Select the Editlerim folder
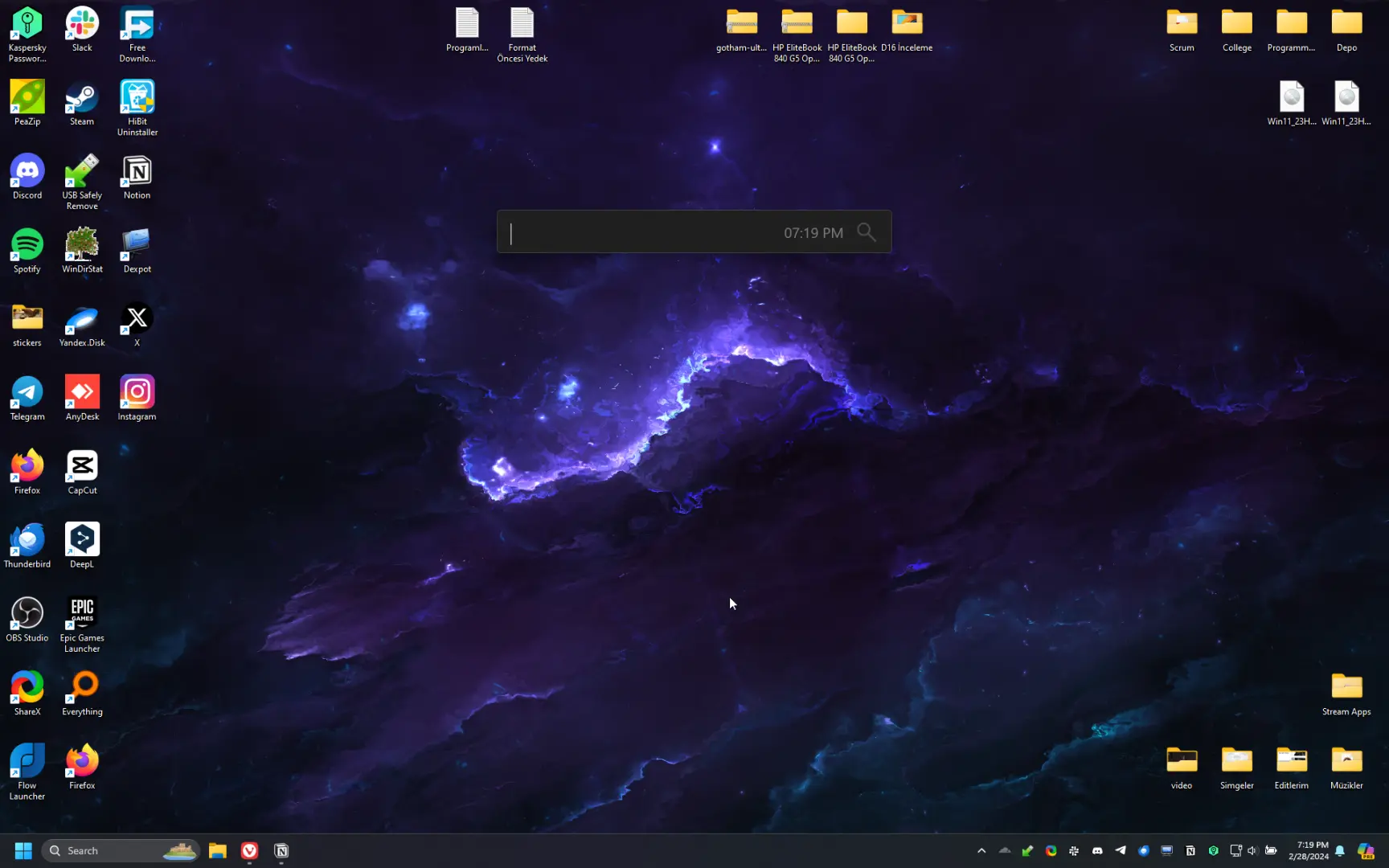 point(1292,769)
